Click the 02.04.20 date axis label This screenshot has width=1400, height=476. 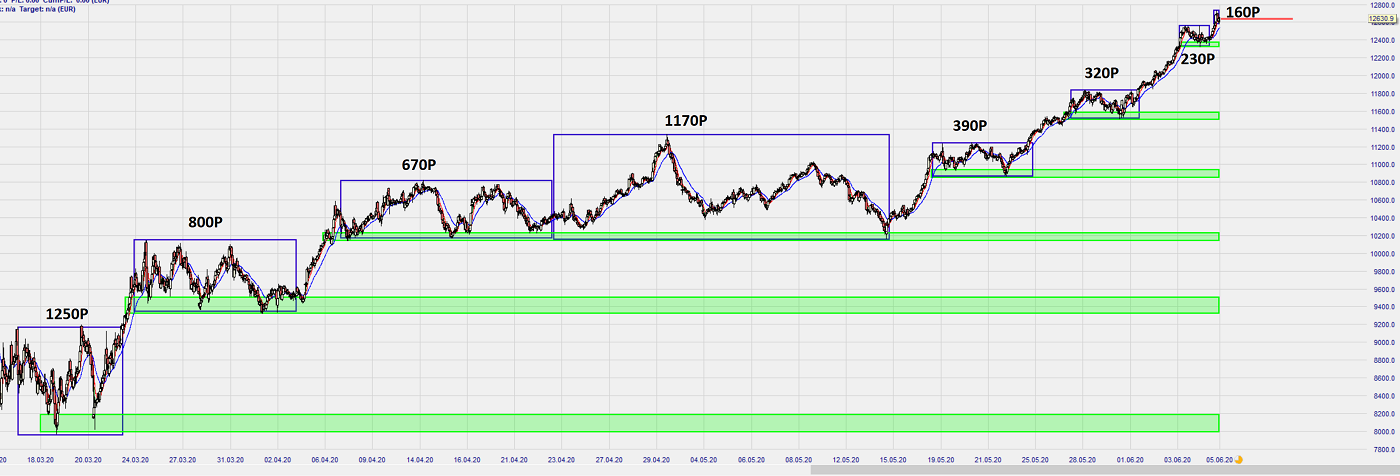(277, 460)
